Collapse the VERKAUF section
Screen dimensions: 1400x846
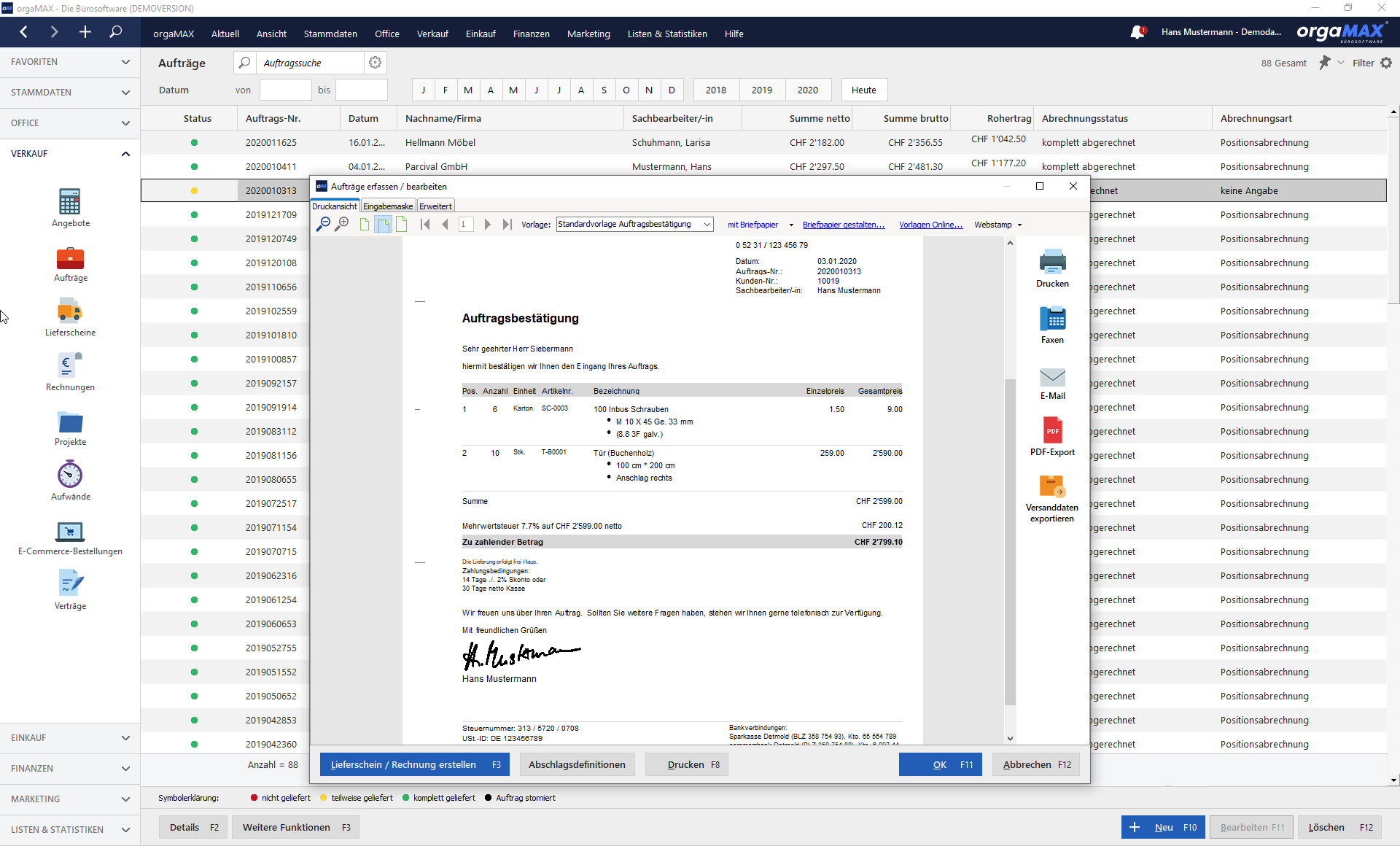click(x=70, y=154)
